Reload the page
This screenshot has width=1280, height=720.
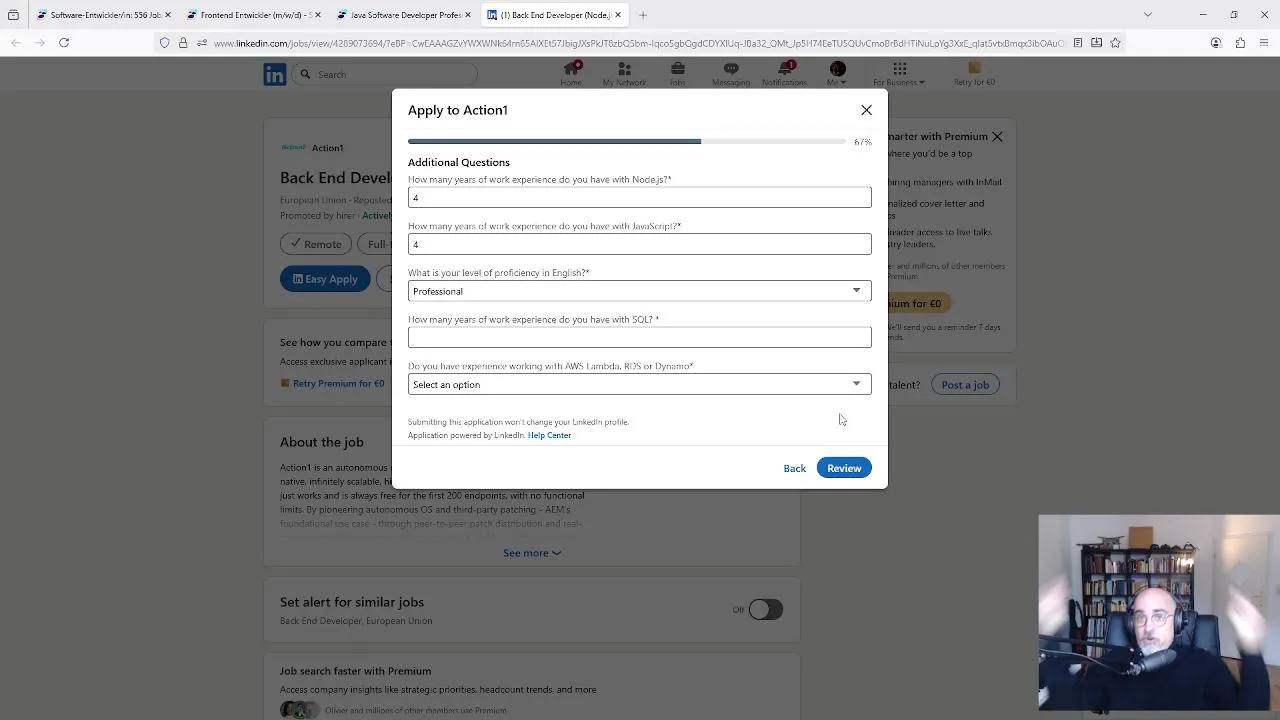[x=64, y=43]
